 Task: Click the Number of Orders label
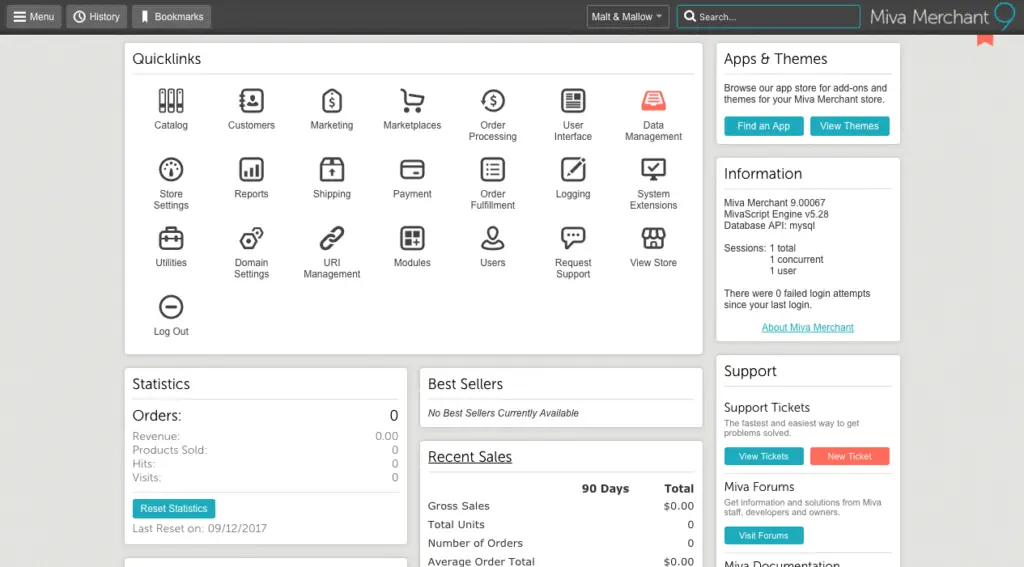[475, 543]
